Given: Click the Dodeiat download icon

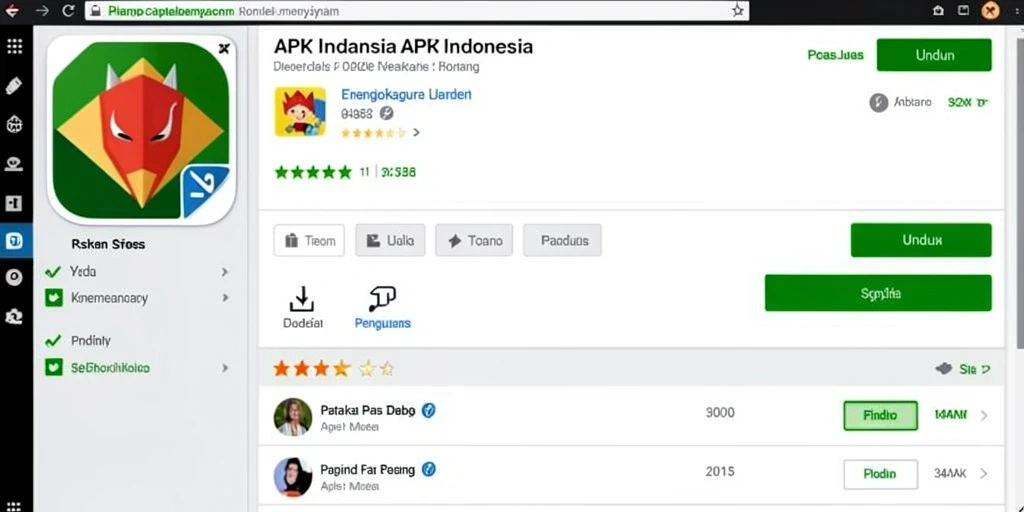Looking at the screenshot, I should tap(302, 299).
